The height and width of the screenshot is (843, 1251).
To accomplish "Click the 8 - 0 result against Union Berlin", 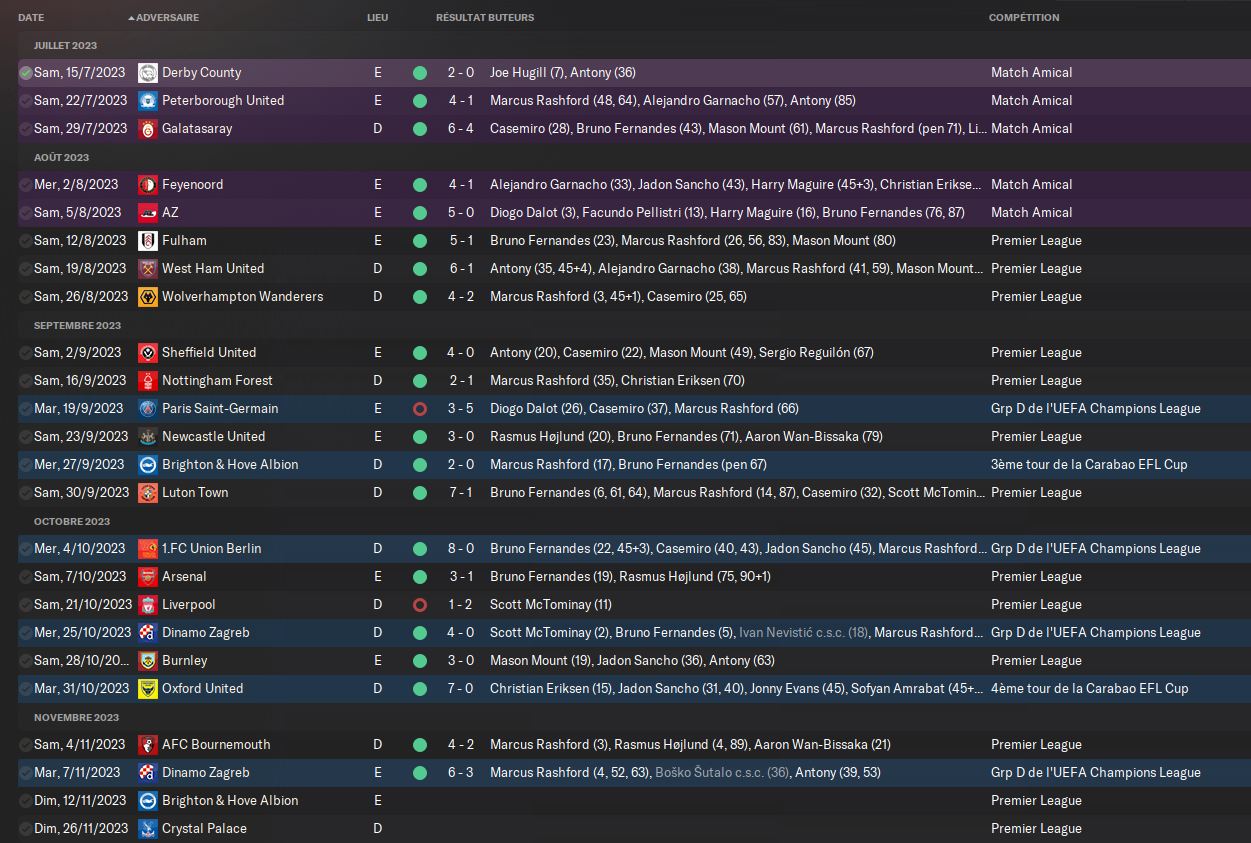I will click(461, 549).
